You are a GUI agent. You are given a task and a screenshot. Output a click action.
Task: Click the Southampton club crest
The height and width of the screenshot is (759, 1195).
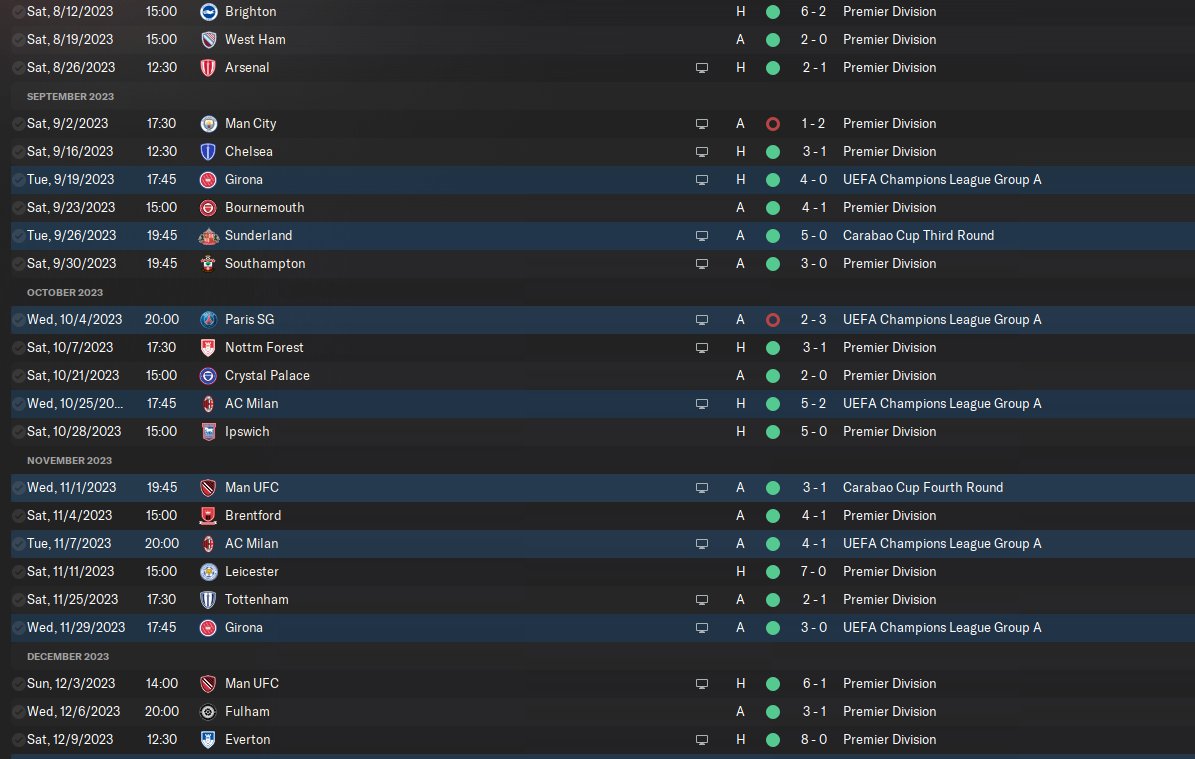209,264
